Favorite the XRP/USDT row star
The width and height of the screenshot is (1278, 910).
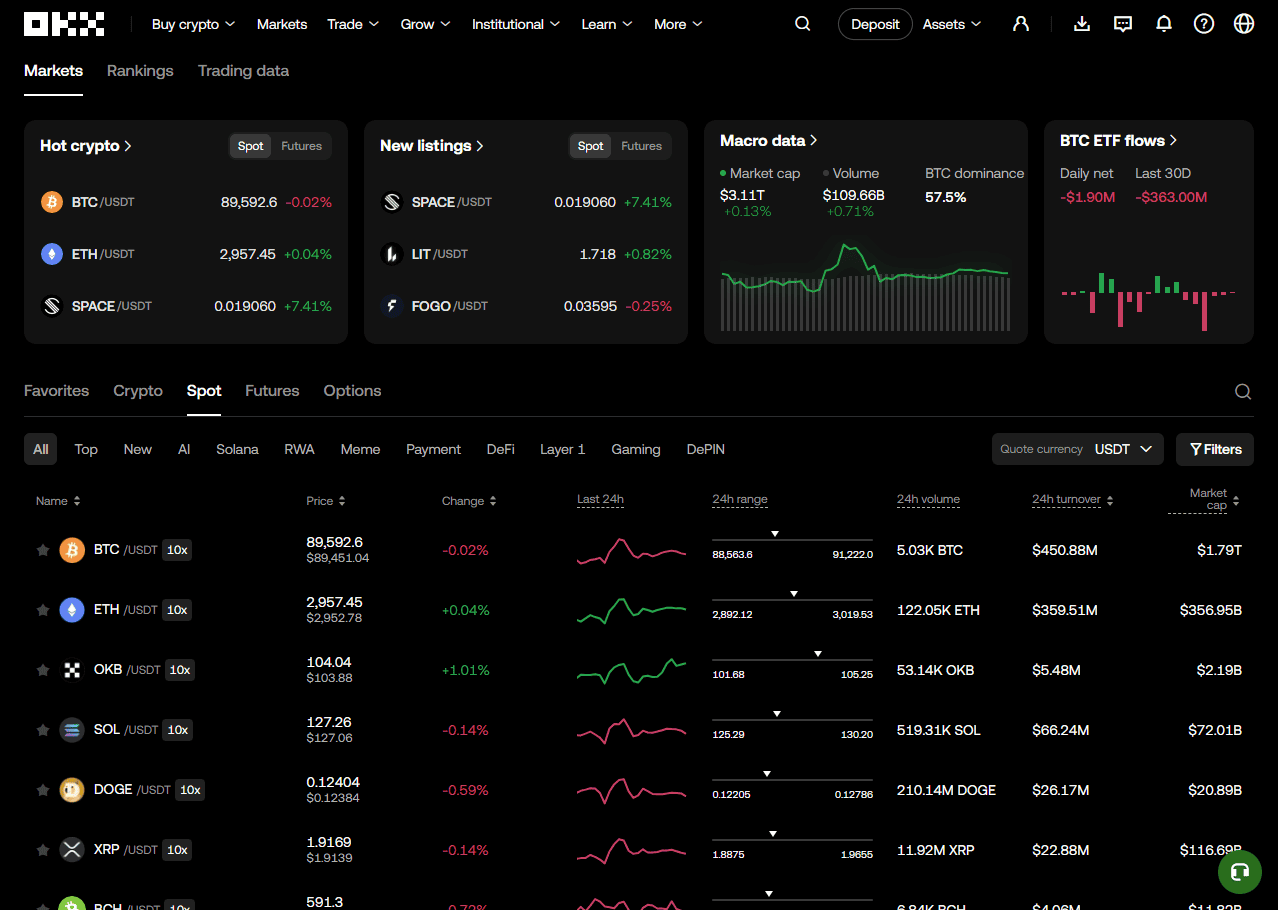43,850
